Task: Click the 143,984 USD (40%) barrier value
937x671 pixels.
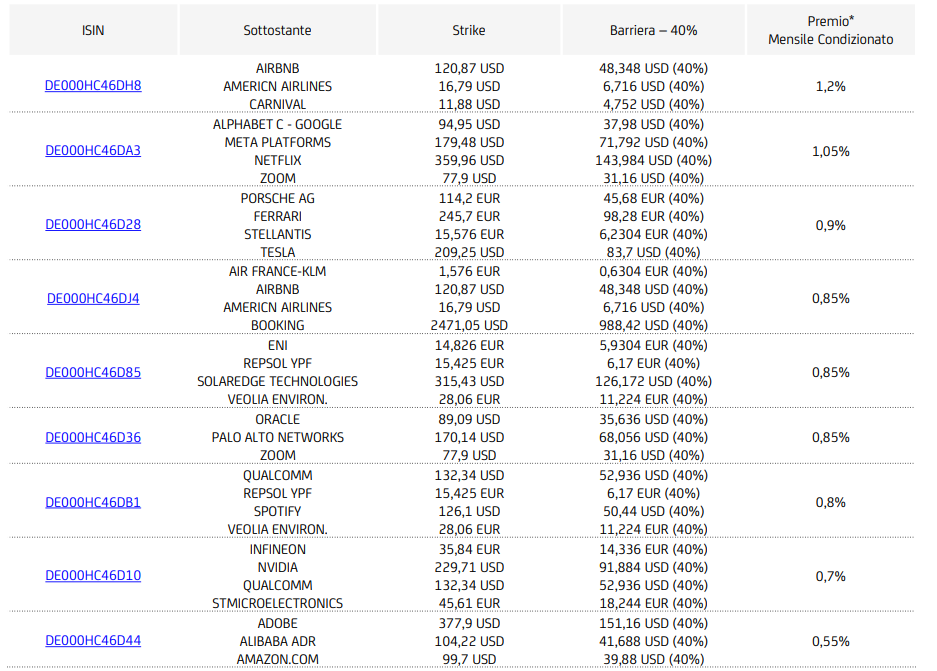Action: [653, 160]
